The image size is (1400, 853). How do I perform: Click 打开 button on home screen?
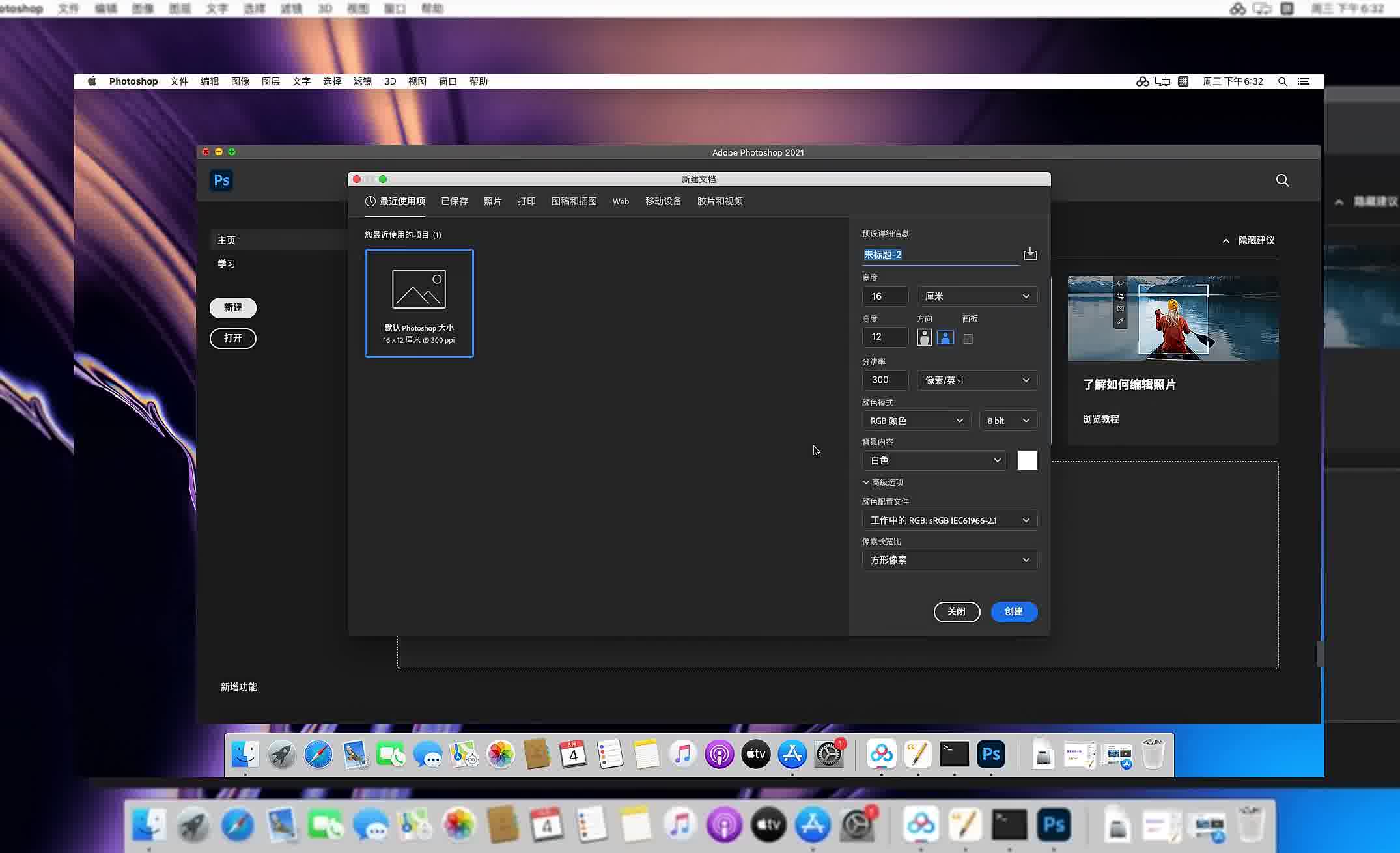point(233,338)
